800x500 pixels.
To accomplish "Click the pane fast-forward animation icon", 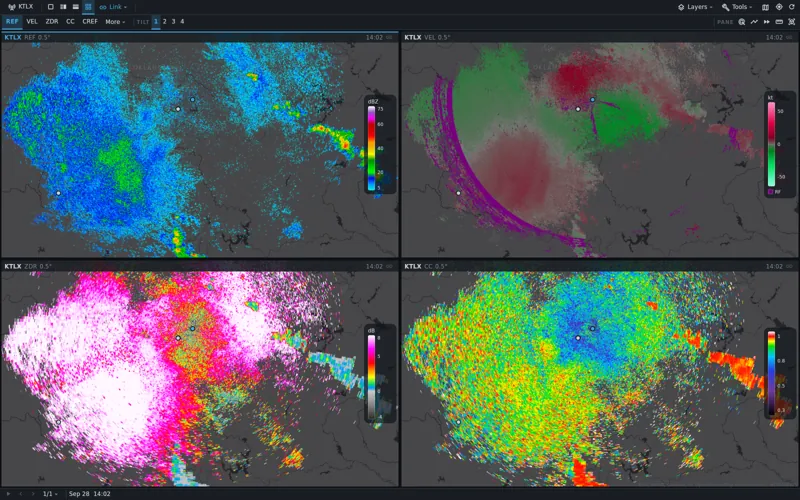I will point(766,22).
